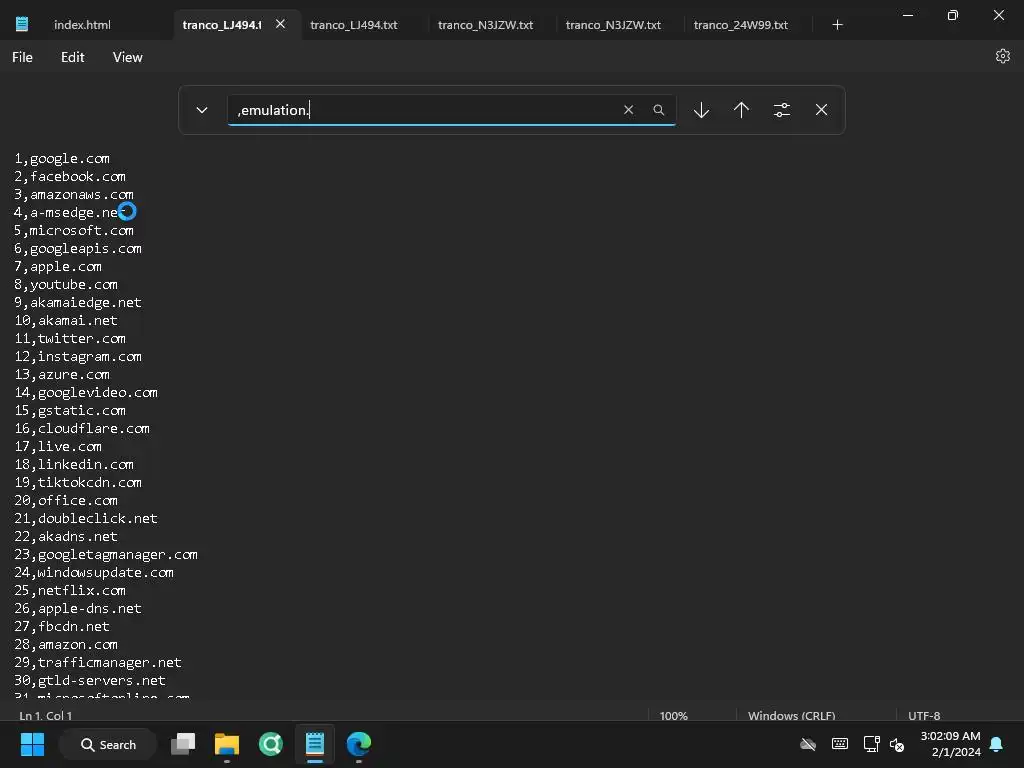Open the notifications bell
Screen dimensions: 1024x768
point(997,744)
